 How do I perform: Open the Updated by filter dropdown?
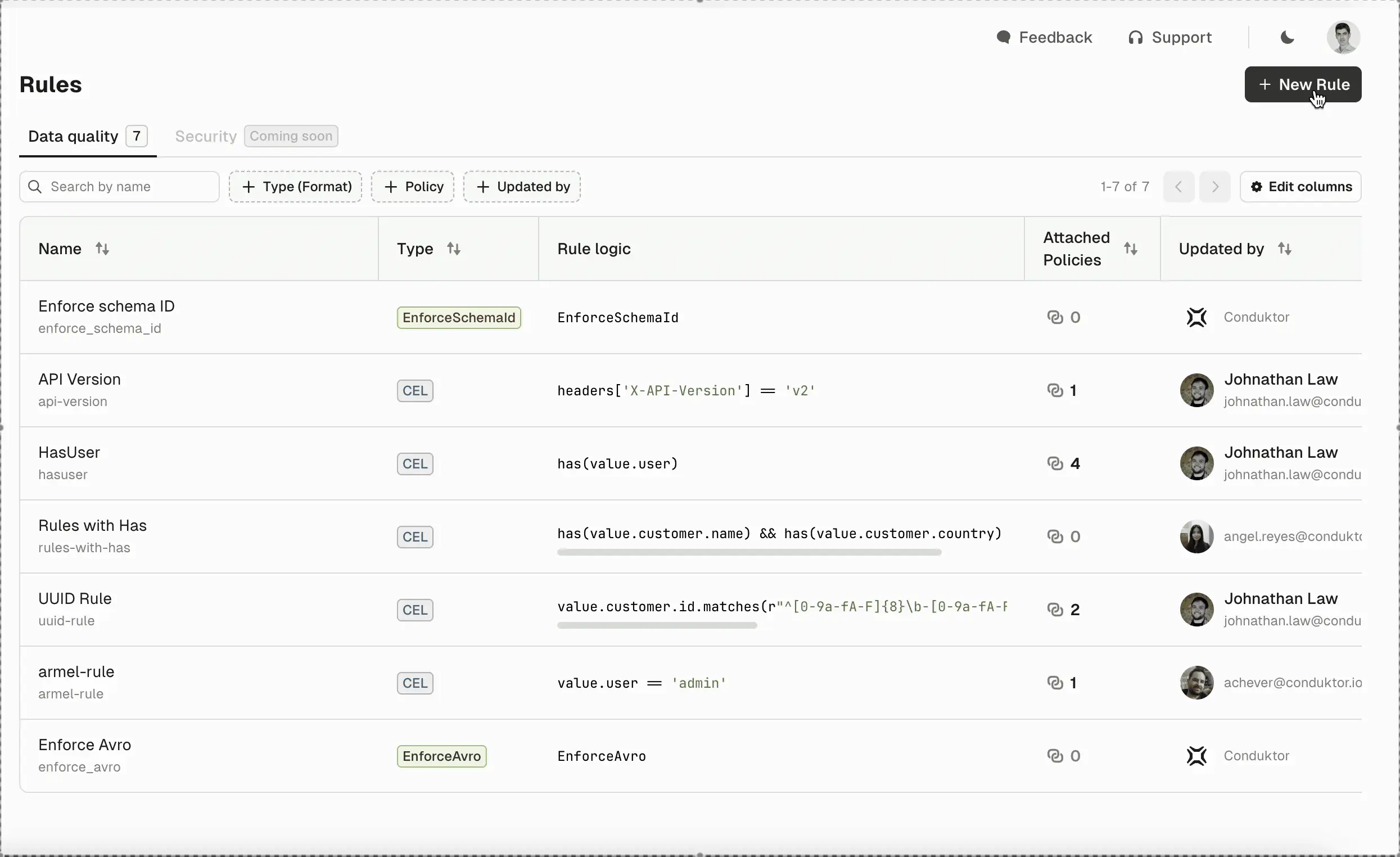[522, 187]
